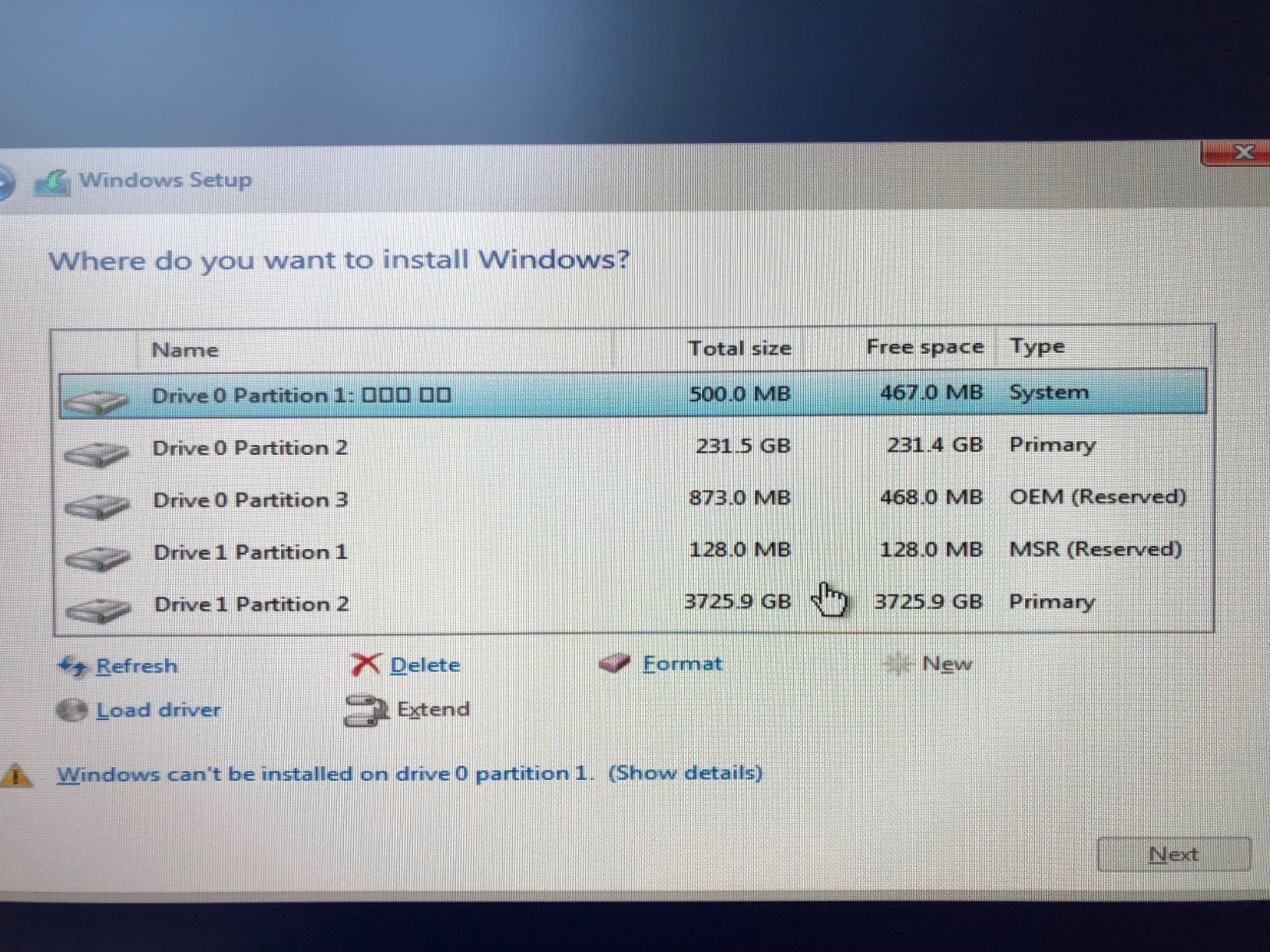Viewport: 1270px width, 952px height.
Task: Click the 500.0 MB total size cell
Action: (739, 394)
